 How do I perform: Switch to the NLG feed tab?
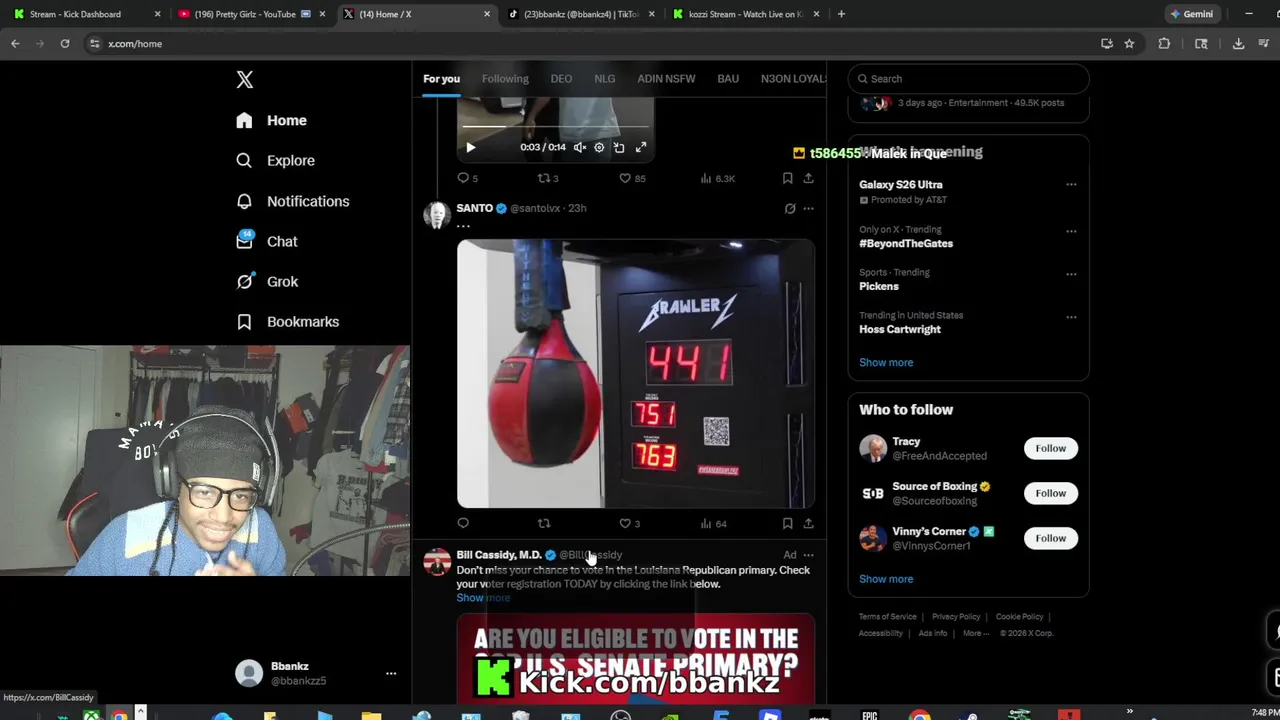pyautogui.click(x=605, y=79)
